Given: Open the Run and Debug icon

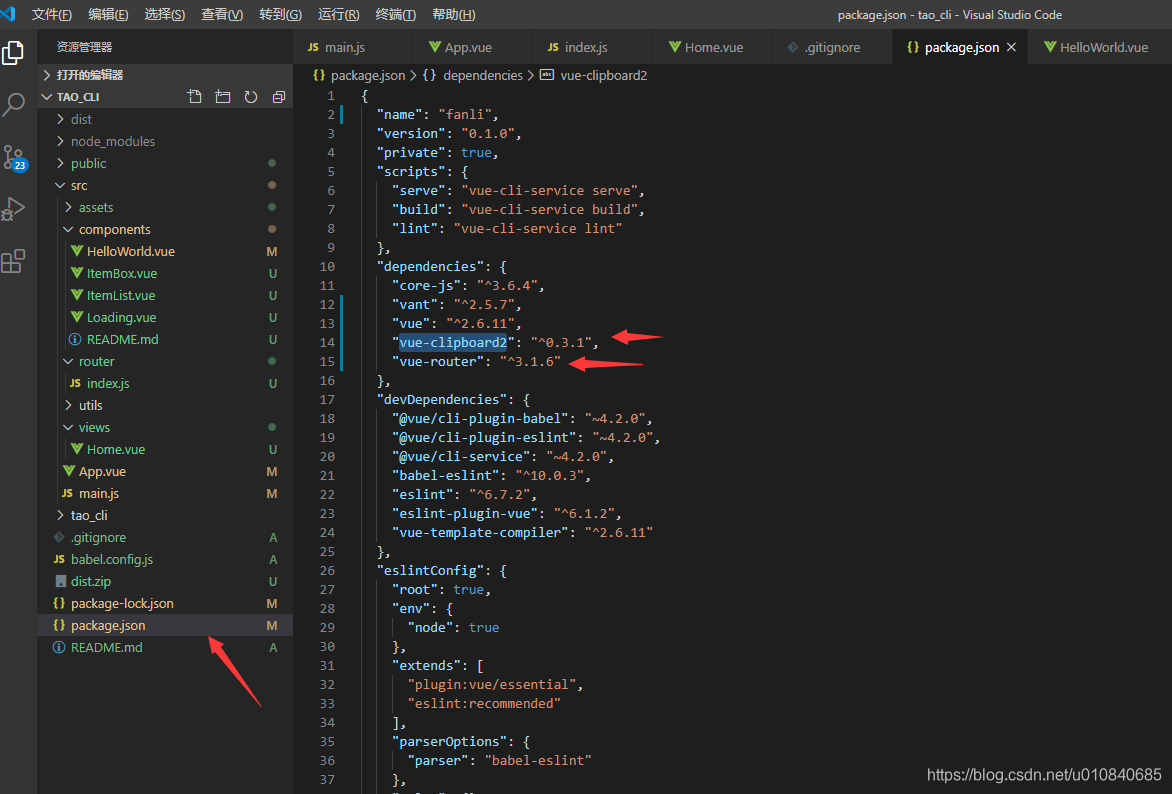Looking at the screenshot, I should click(x=13, y=209).
